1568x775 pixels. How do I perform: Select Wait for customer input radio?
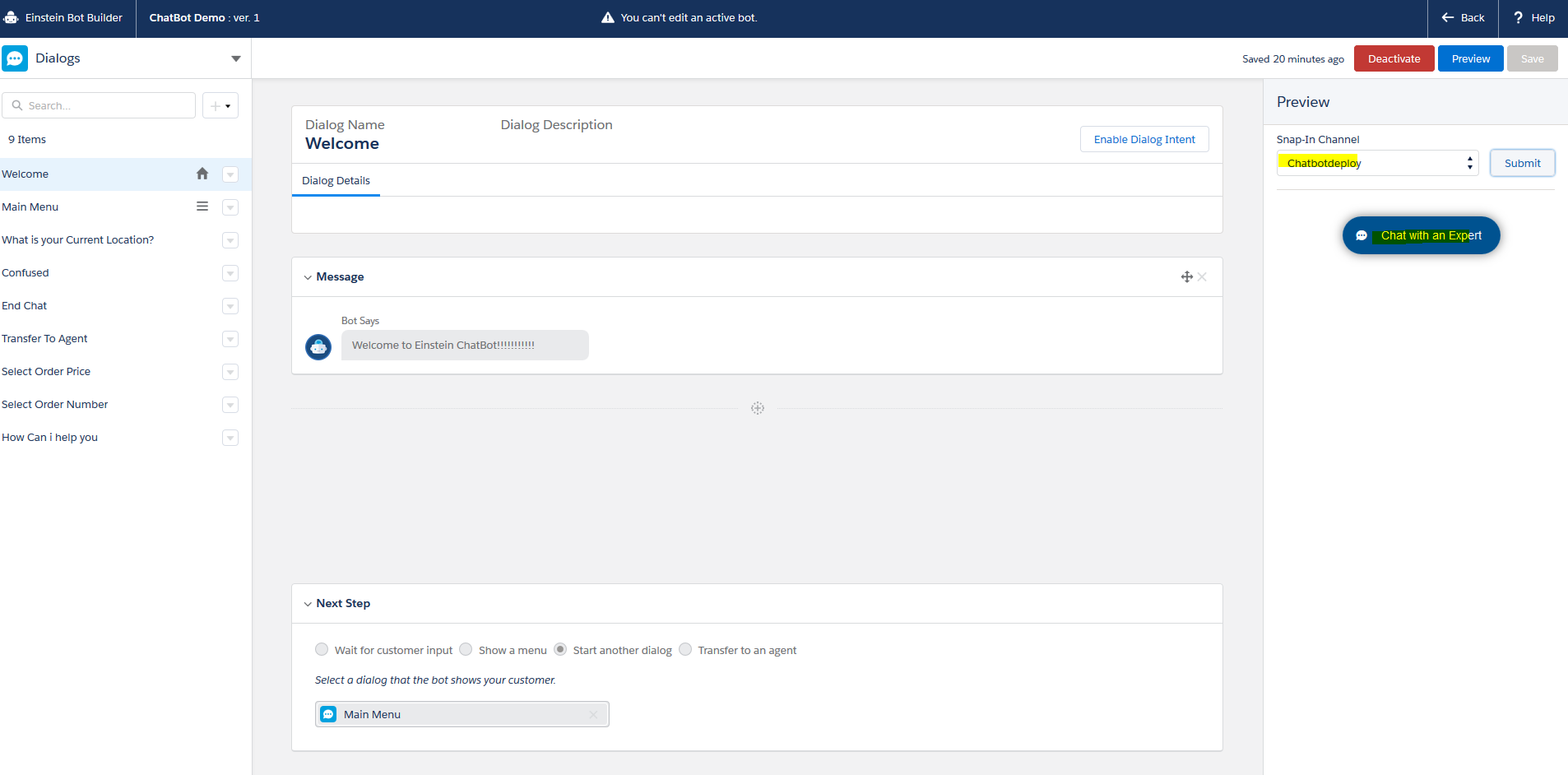tap(322, 649)
